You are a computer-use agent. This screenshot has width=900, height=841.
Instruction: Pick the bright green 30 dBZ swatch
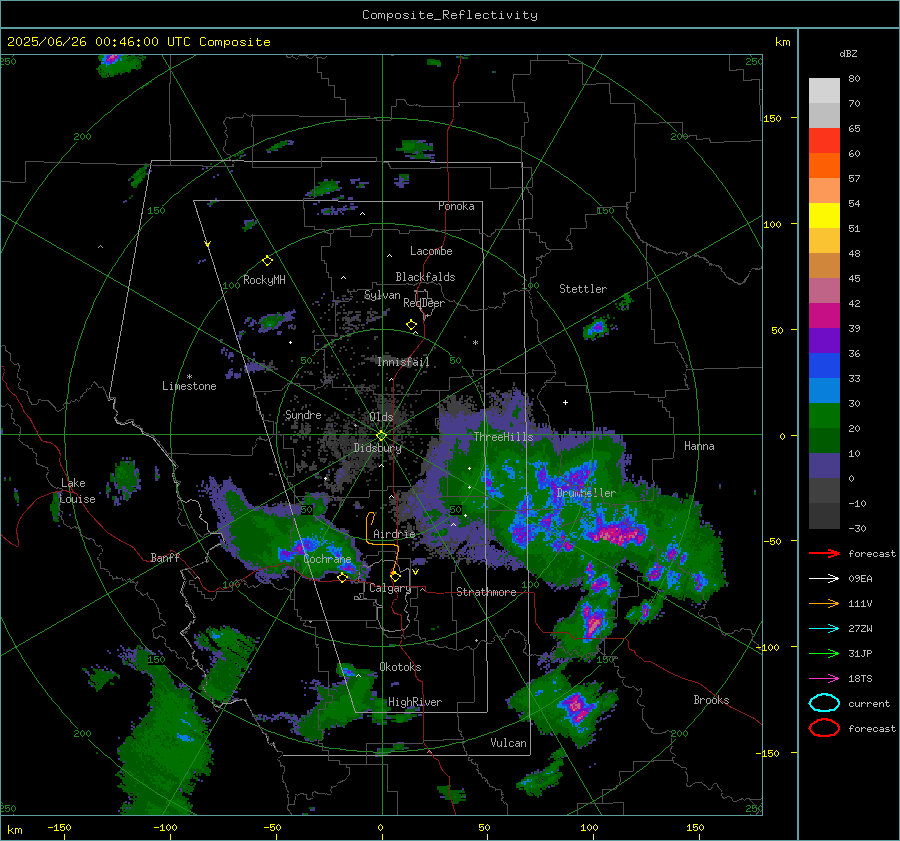(x=824, y=415)
